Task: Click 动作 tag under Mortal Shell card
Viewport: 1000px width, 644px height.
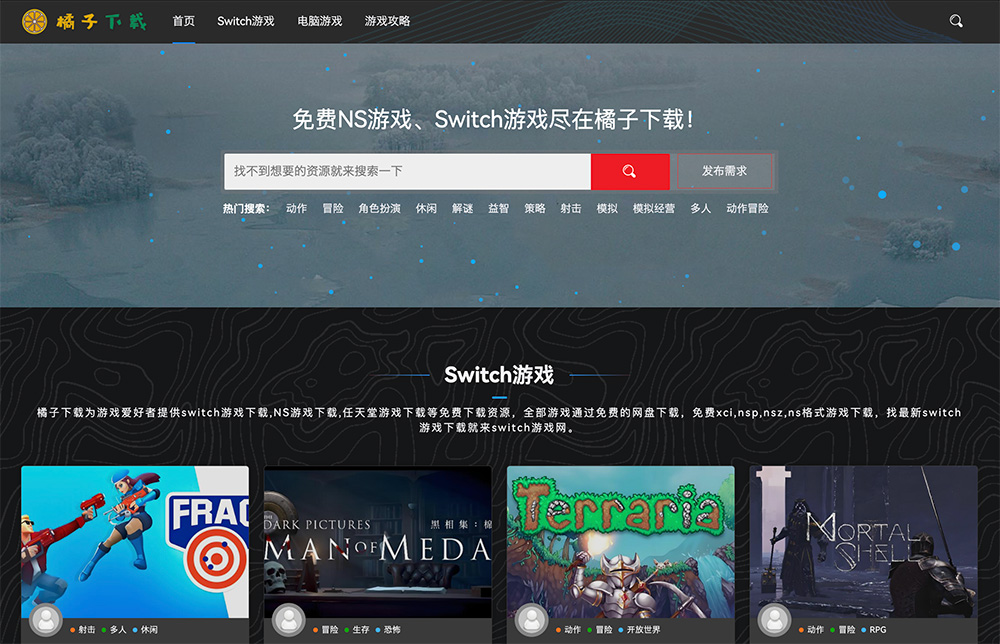Action: pyautogui.click(x=816, y=629)
